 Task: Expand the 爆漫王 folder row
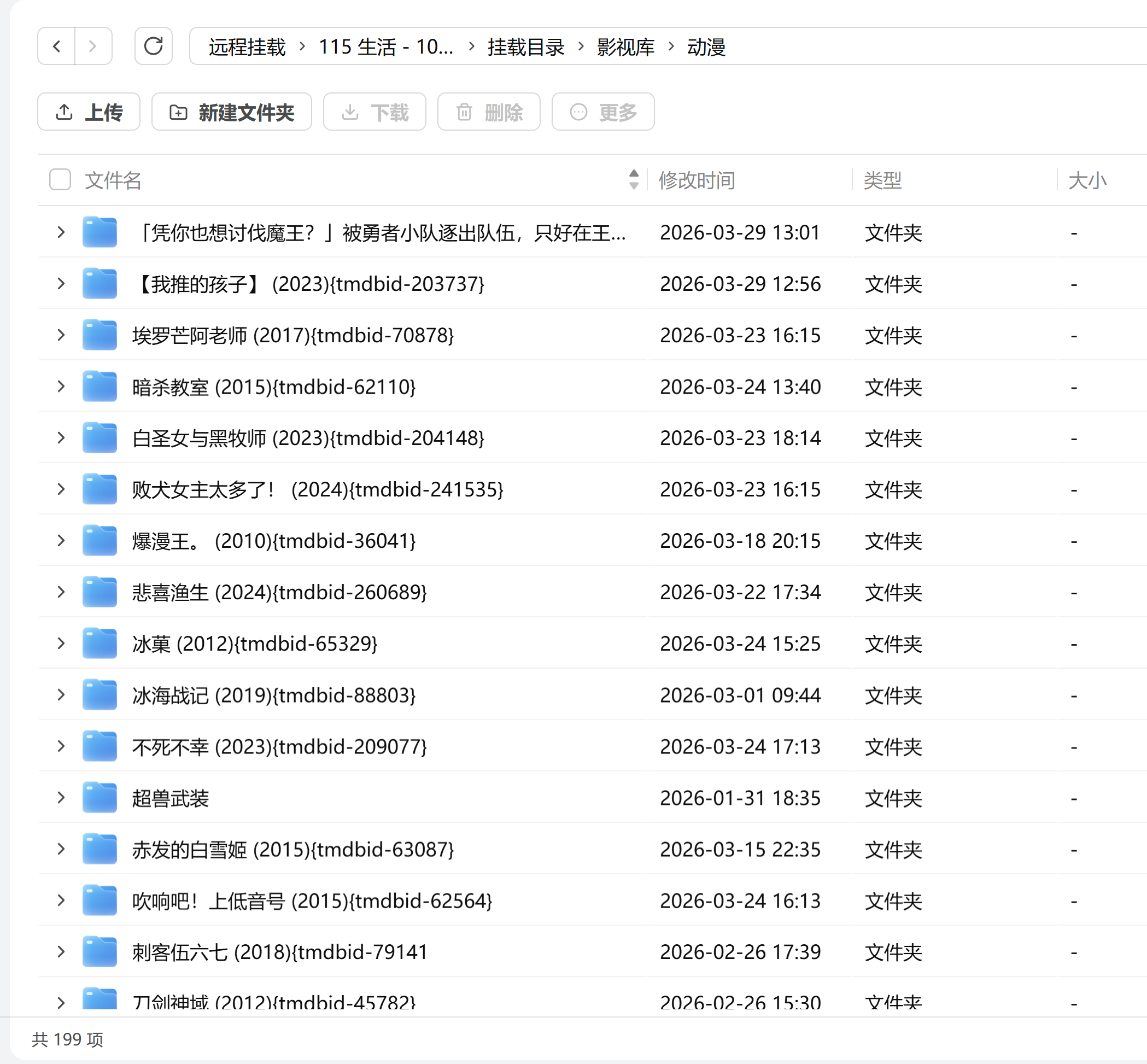click(x=61, y=541)
